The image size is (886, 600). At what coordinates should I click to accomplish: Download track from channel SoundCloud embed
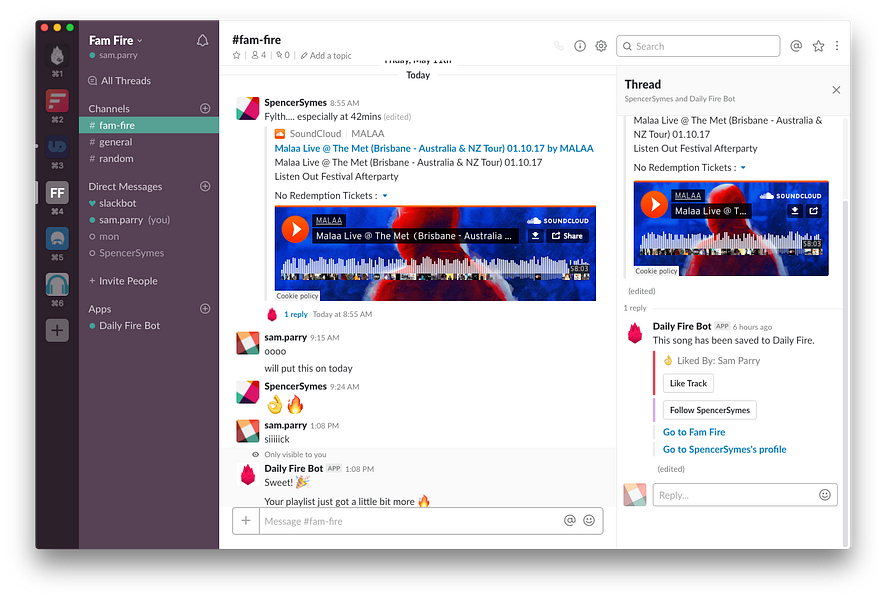(x=535, y=236)
